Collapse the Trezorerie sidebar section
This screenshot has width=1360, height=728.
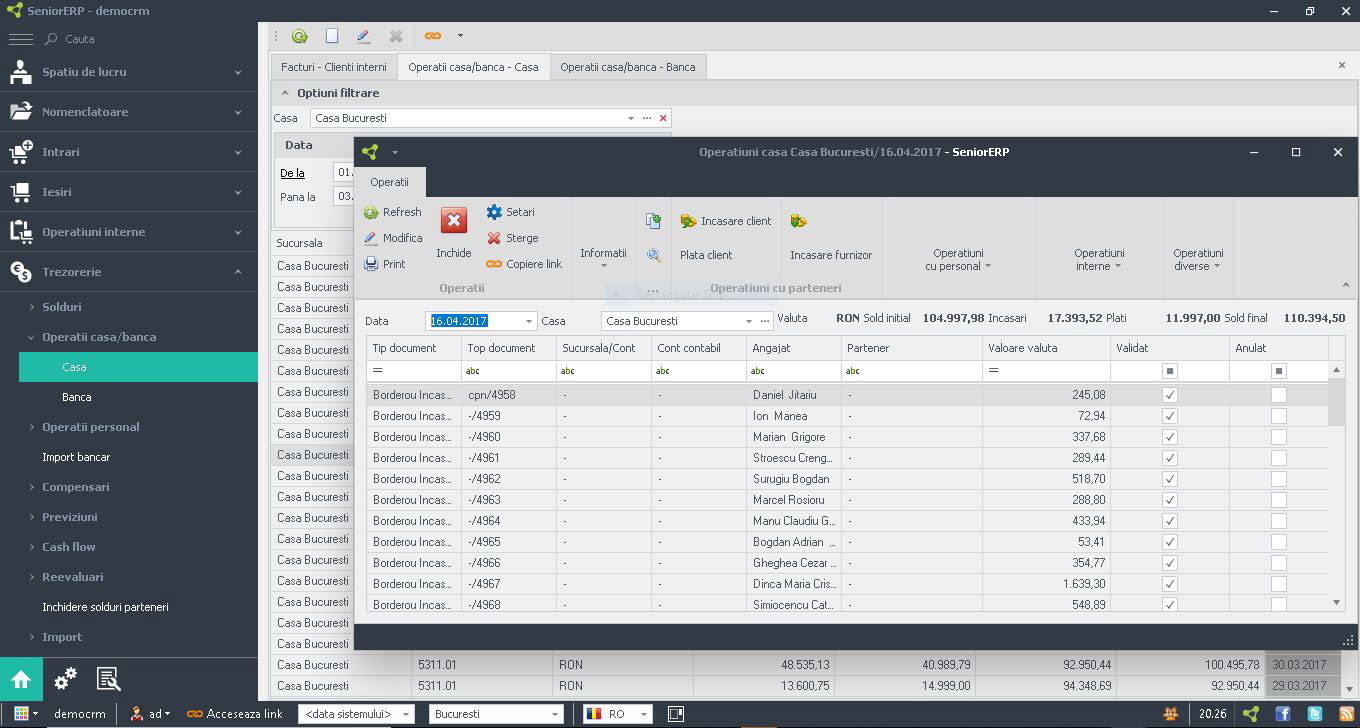(238, 272)
